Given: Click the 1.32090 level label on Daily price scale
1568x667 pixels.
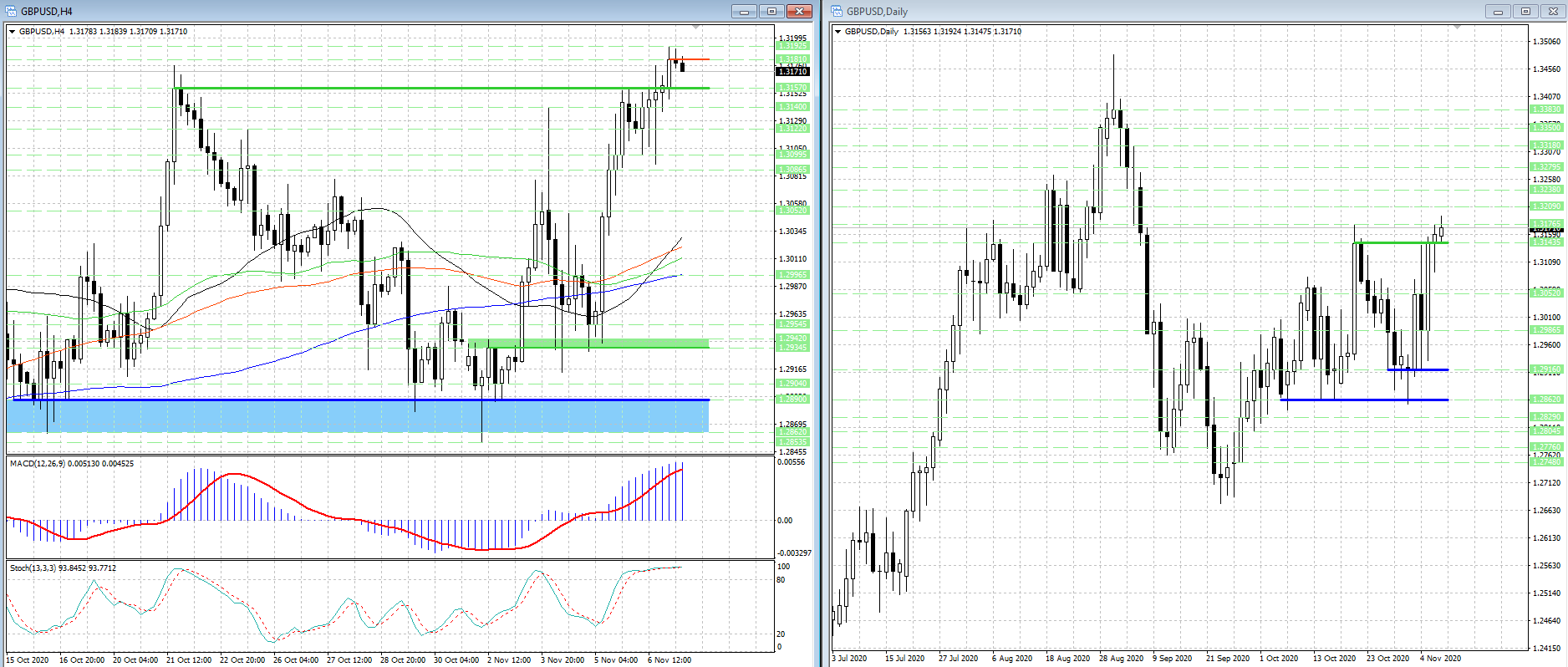Looking at the screenshot, I should click(1546, 206).
